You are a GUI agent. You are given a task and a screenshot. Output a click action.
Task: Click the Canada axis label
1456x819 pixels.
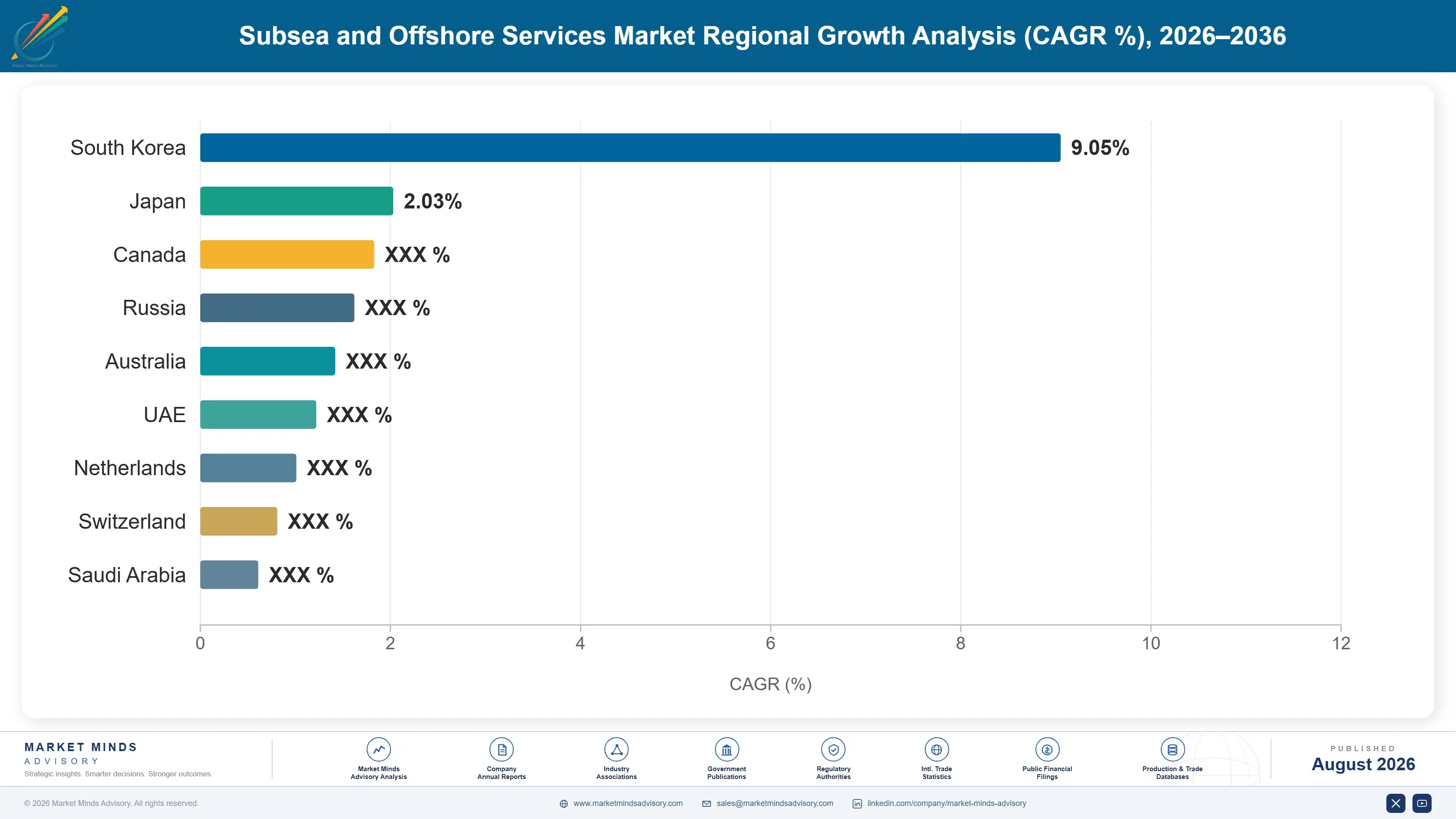149,255
